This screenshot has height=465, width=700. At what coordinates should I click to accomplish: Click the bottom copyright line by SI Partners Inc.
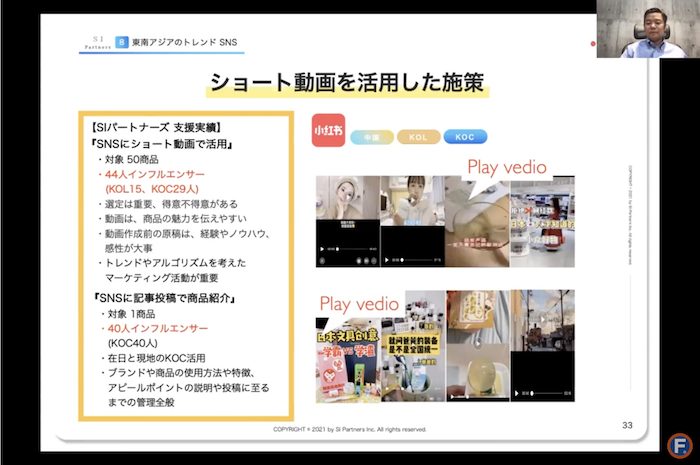pos(350,429)
